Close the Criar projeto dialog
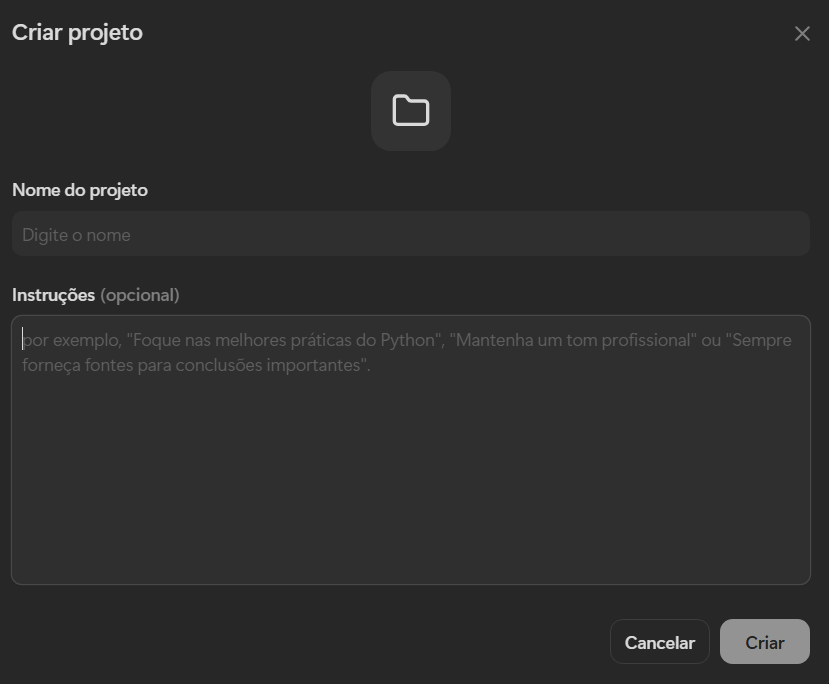 pos(802,34)
